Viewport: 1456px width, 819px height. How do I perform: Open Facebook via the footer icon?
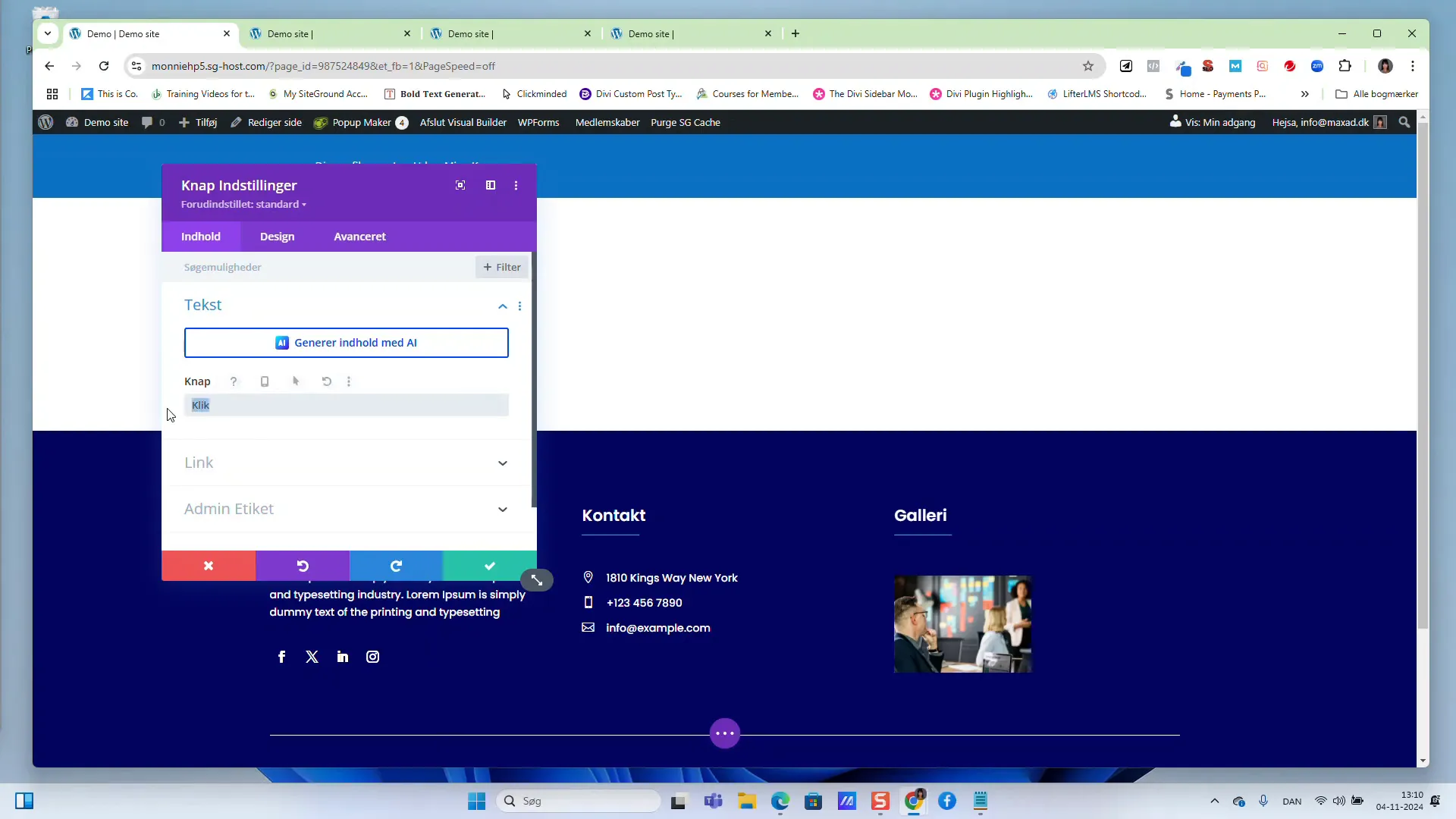pyautogui.click(x=281, y=656)
